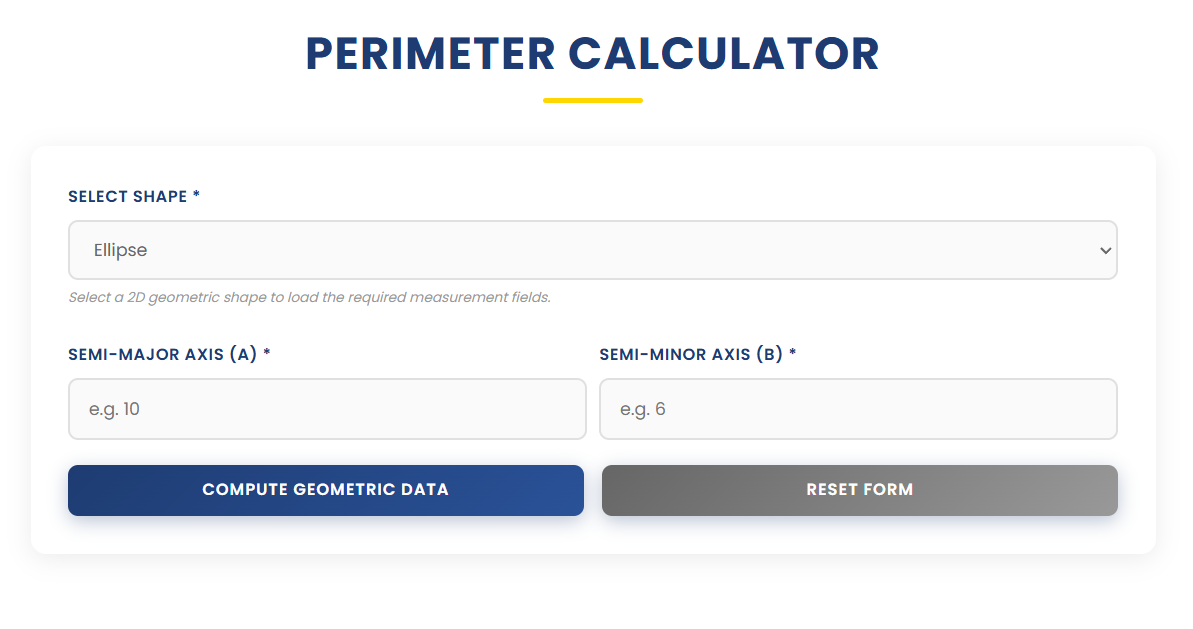
Task: Click the yellow divider under the title
Action: point(592,99)
